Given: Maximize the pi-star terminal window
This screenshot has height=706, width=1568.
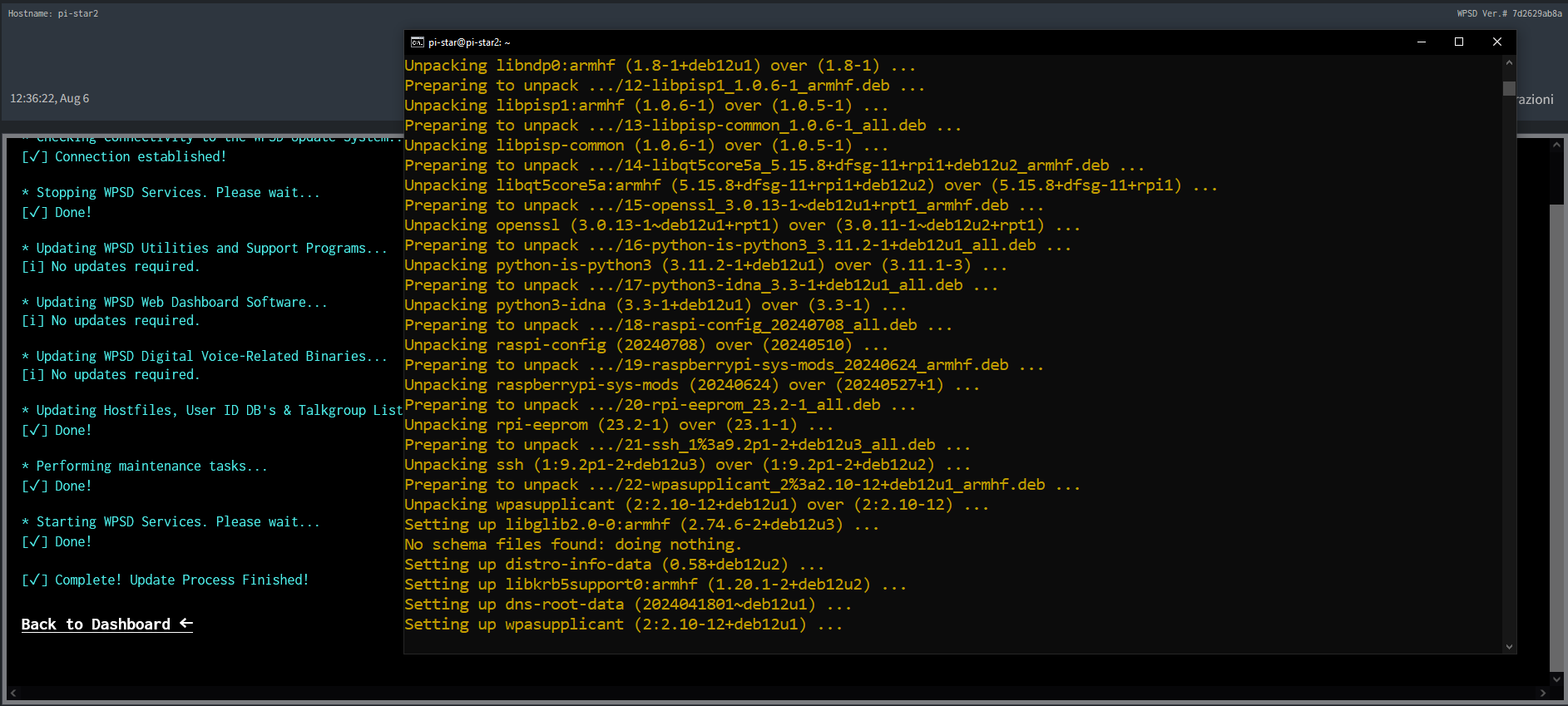Looking at the screenshot, I should pos(1459,42).
